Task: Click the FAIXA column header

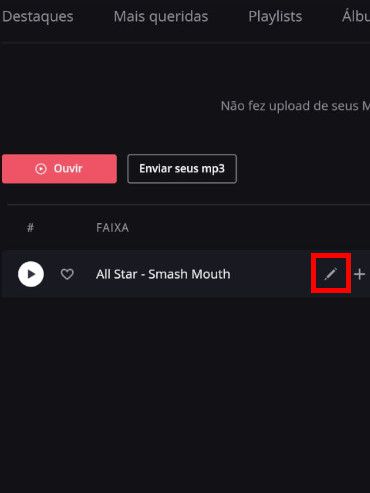Action: (113, 228)
